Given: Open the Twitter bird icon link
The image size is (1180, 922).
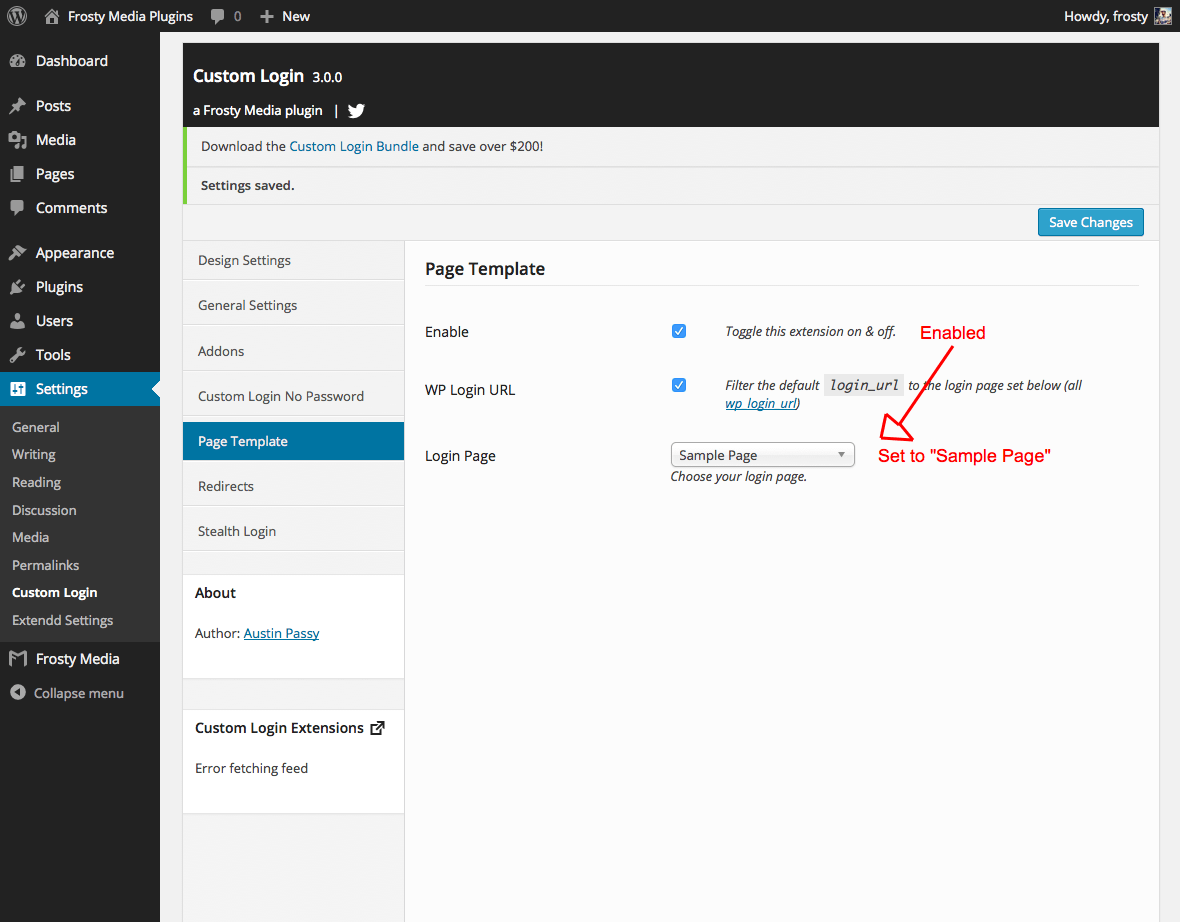Looking at the screenshot, I should (356, 111).
